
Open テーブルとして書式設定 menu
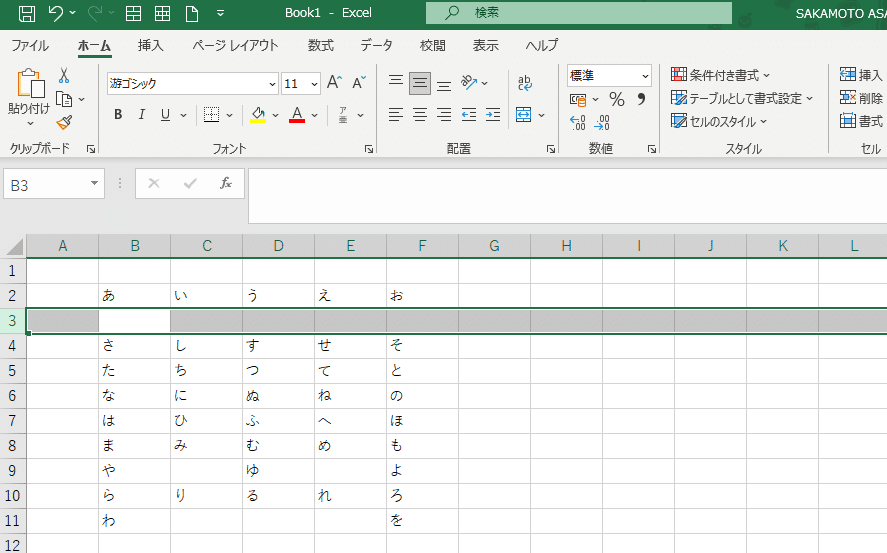coord(742,98)
